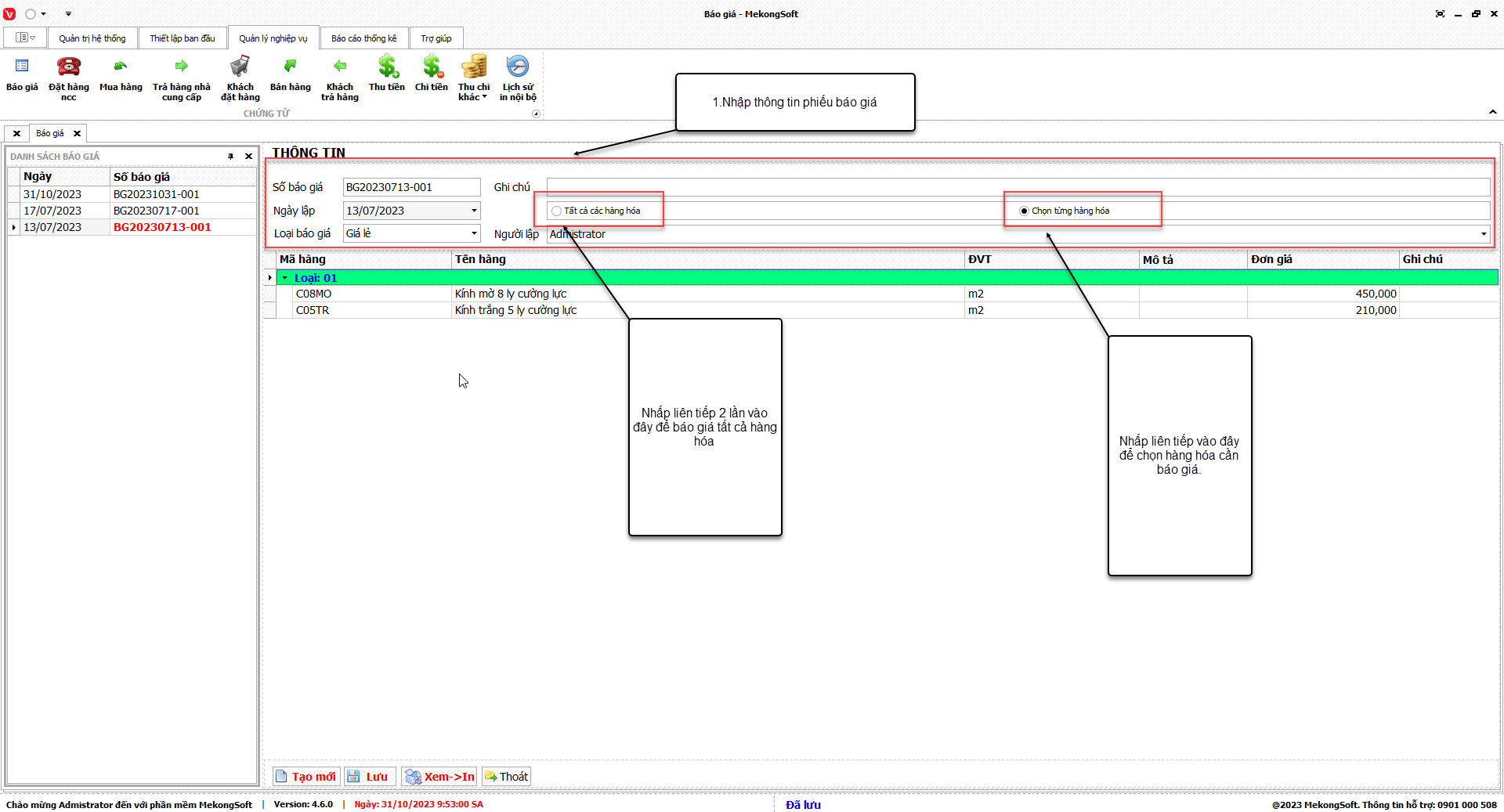Open quick access toolbar customization arrow

coord(68,14)
